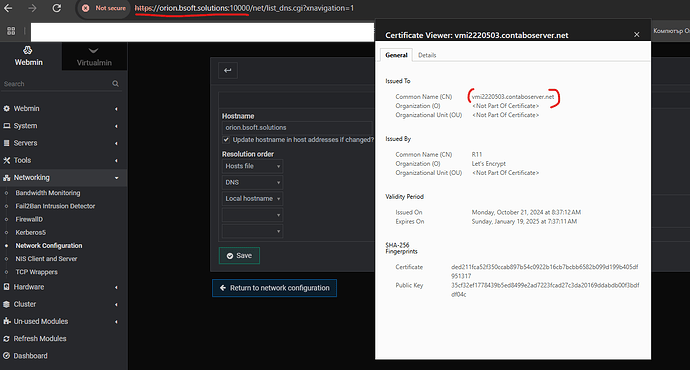Viewport: 690px width, 370px height.
Task: Click the green Save button
Action: click(239, 256)
